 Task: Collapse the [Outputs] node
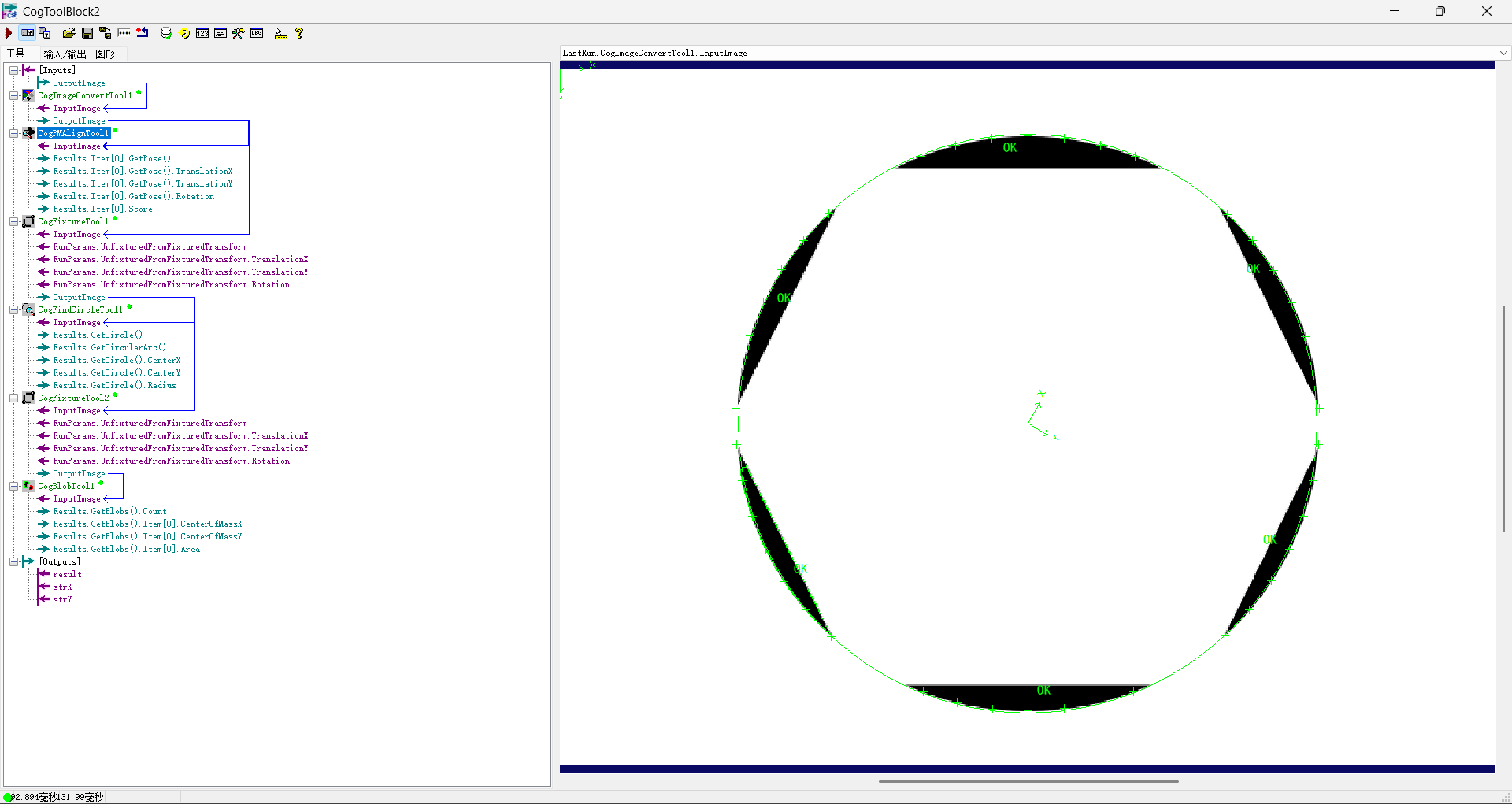[13, 561]
